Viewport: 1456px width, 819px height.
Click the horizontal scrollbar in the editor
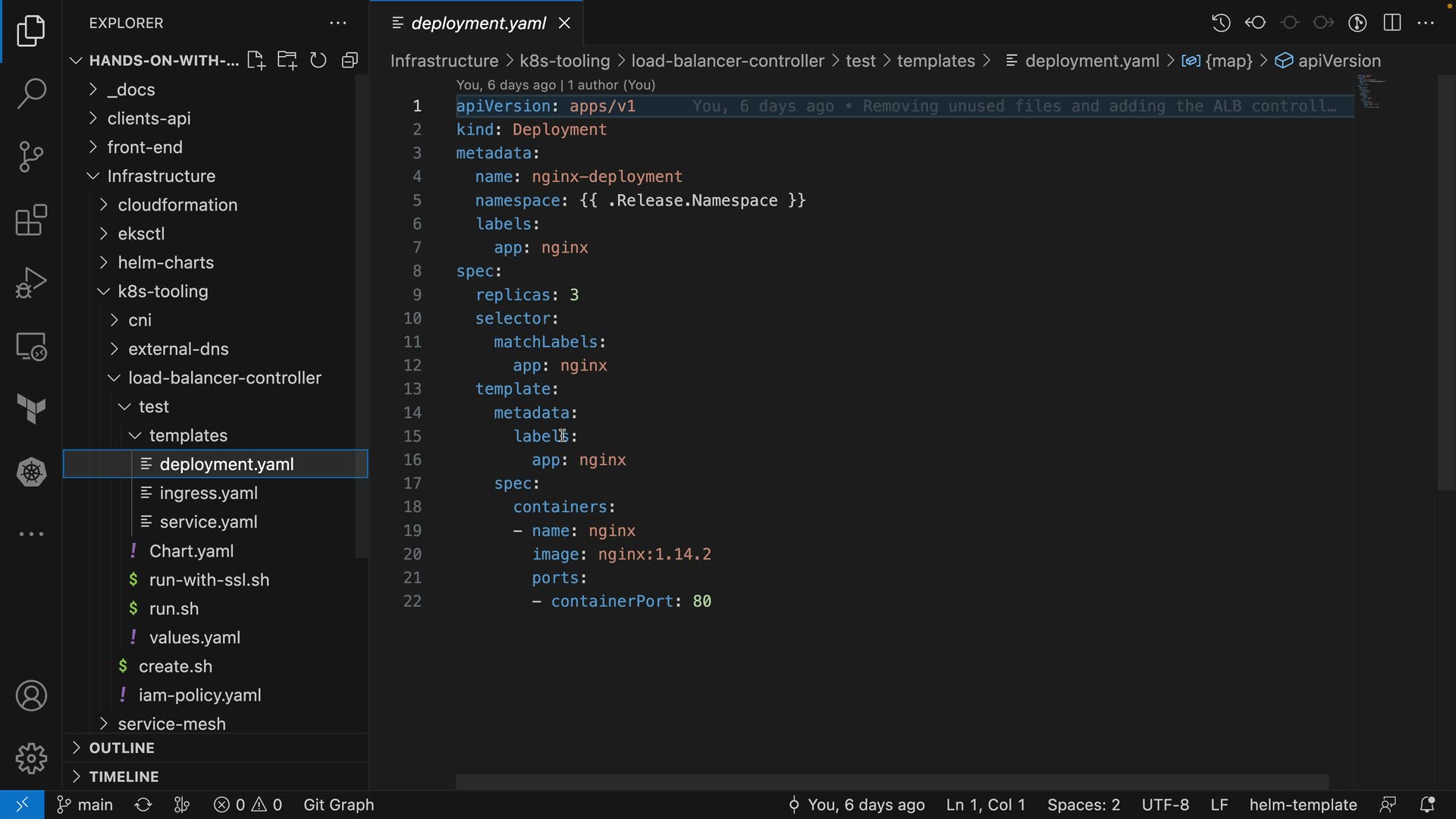pos(891,781)
